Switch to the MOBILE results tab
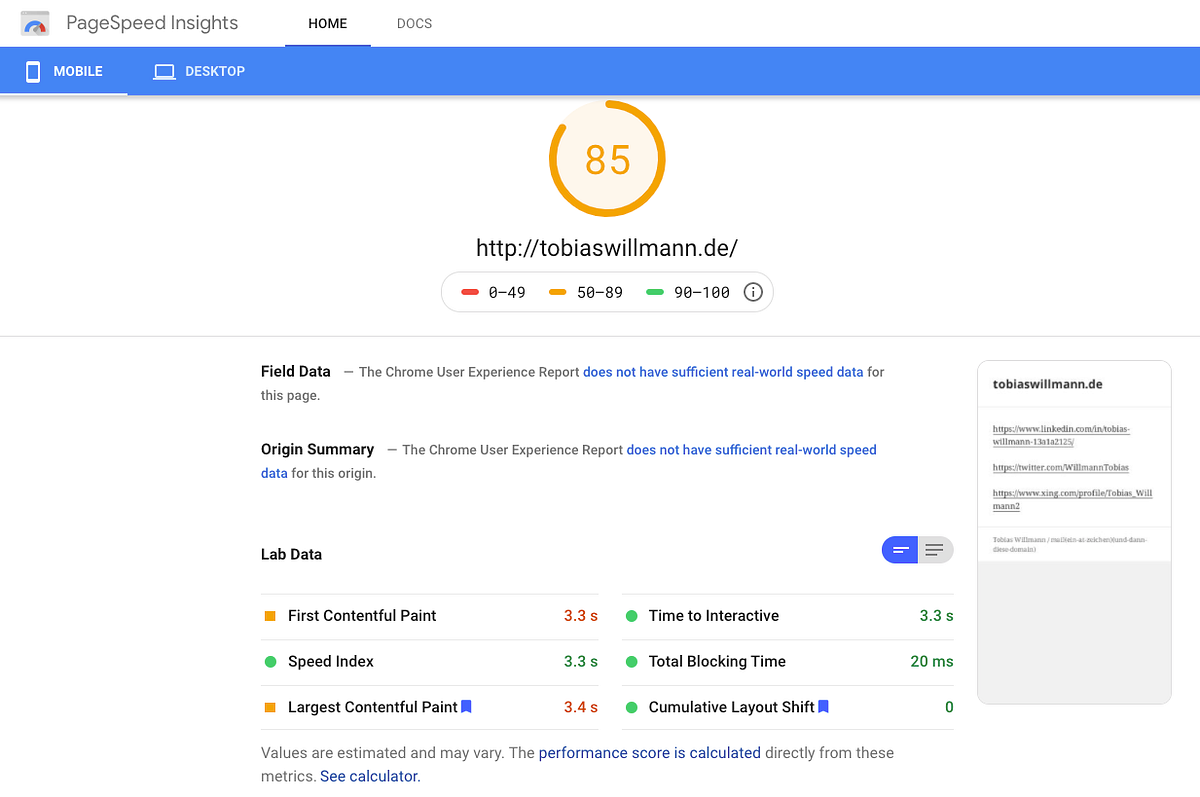 64,71
